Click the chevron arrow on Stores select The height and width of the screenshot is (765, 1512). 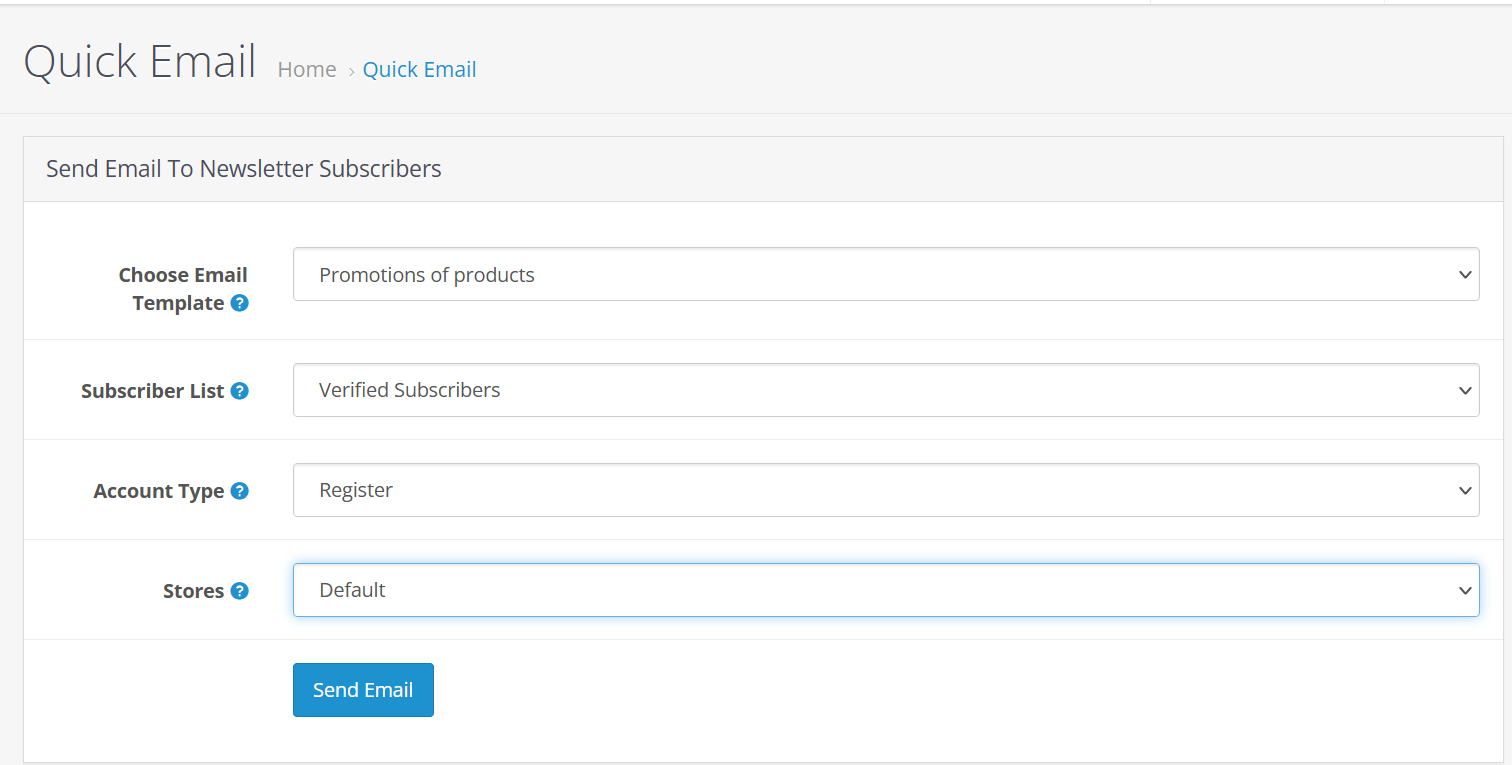point(1465,590)
